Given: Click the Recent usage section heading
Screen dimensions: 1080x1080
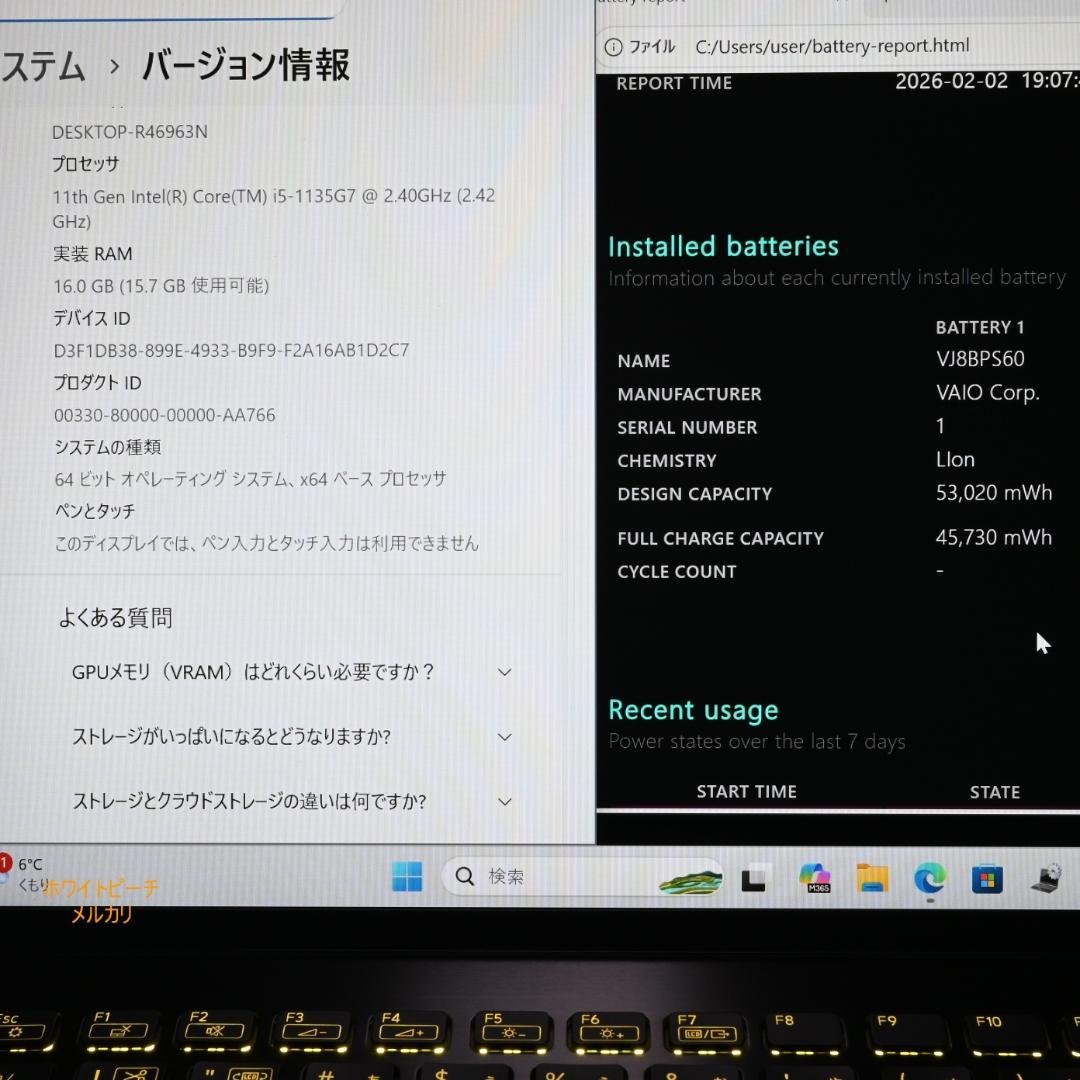Looking at the screenshot, I should pos(693,710).
